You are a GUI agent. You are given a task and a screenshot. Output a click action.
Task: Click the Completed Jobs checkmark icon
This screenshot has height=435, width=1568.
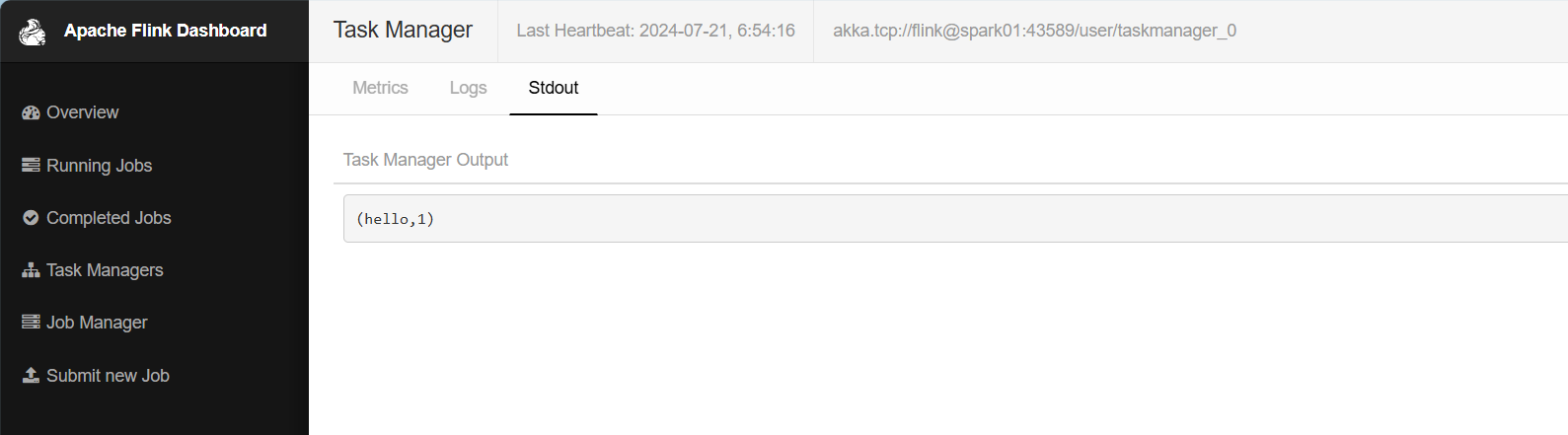pos(31,218)
